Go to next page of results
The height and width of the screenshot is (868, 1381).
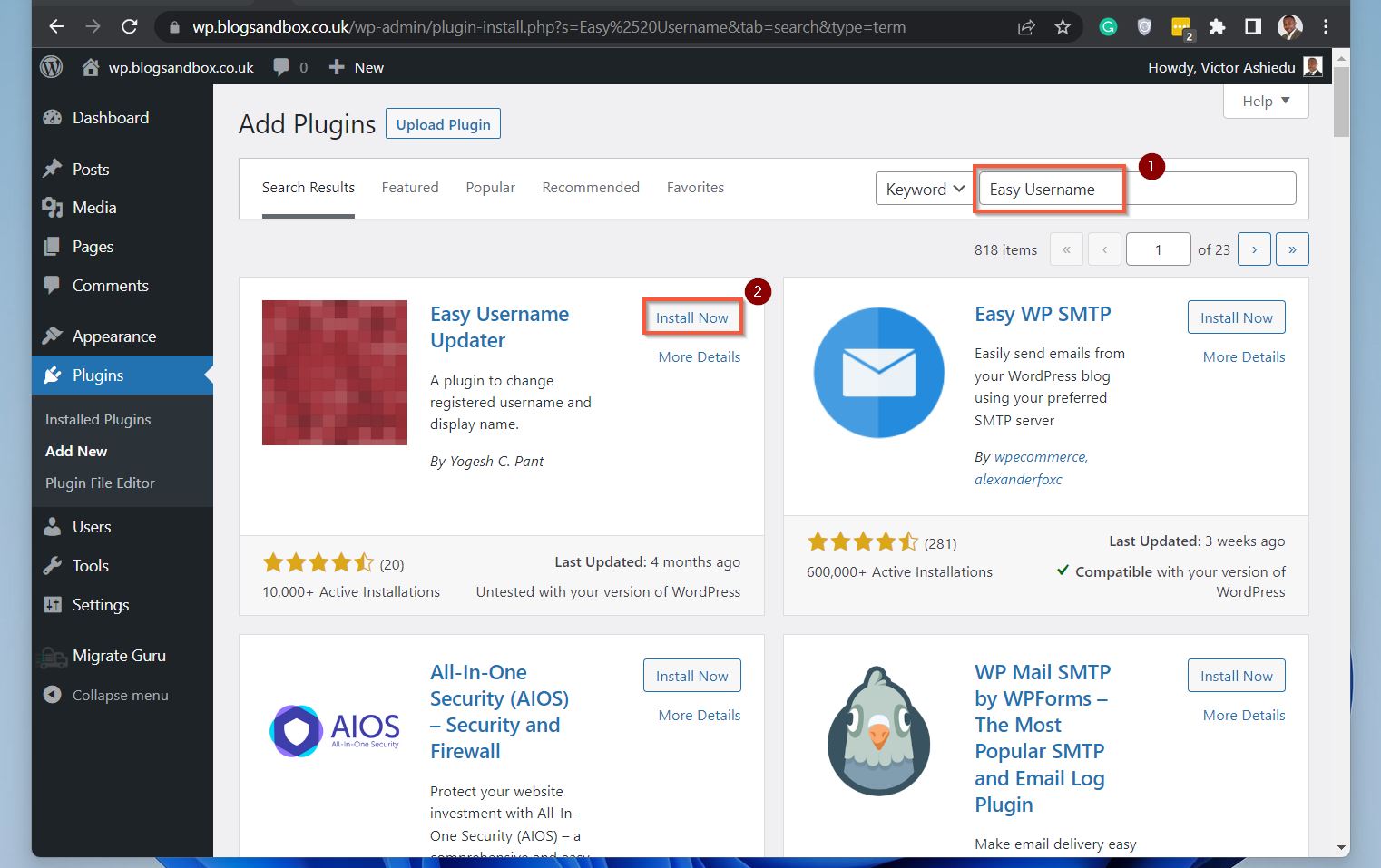click(x=1255, y=249)
